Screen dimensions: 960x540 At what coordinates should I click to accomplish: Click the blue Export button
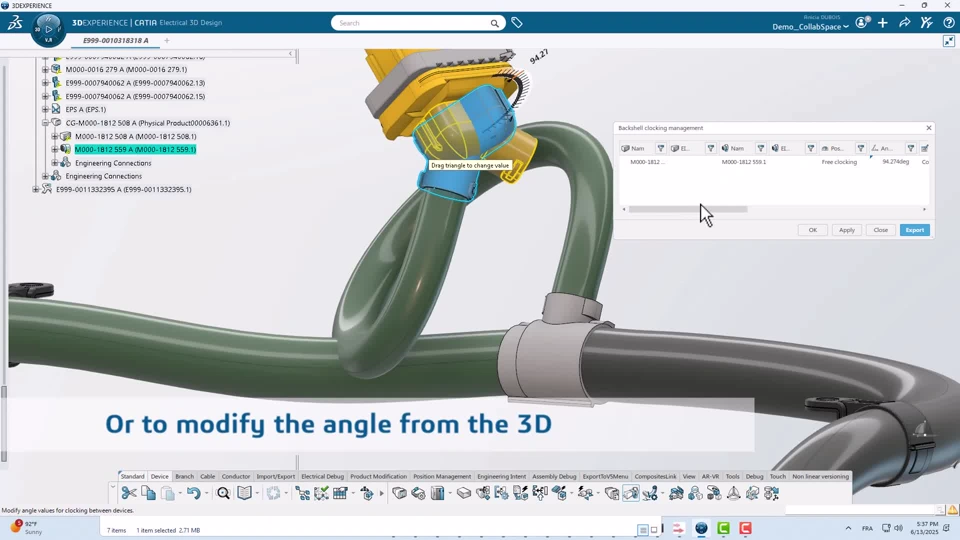(x=915, y=230)
